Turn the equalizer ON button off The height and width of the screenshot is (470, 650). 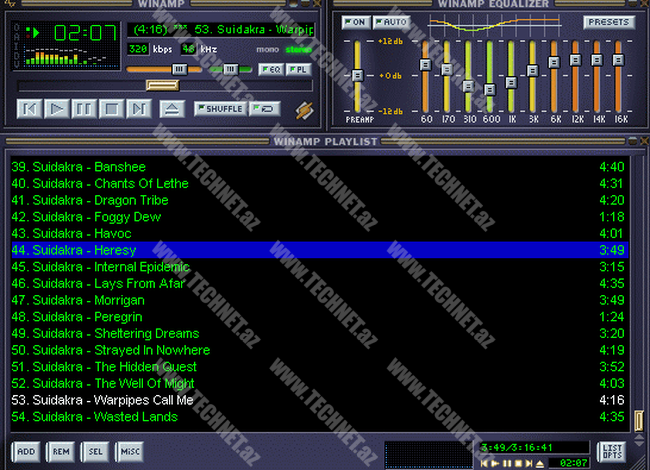[x=355, y=22]
